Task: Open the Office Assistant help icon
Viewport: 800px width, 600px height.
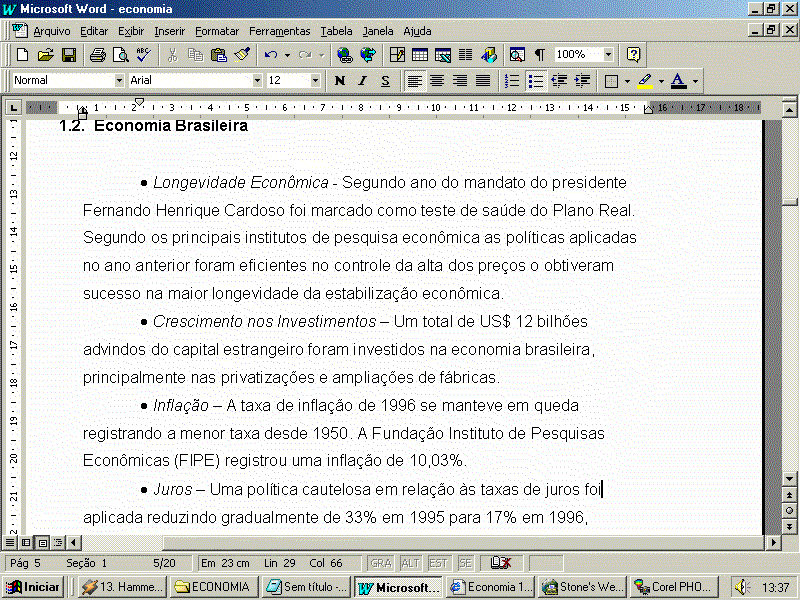Action: [633, 54]
